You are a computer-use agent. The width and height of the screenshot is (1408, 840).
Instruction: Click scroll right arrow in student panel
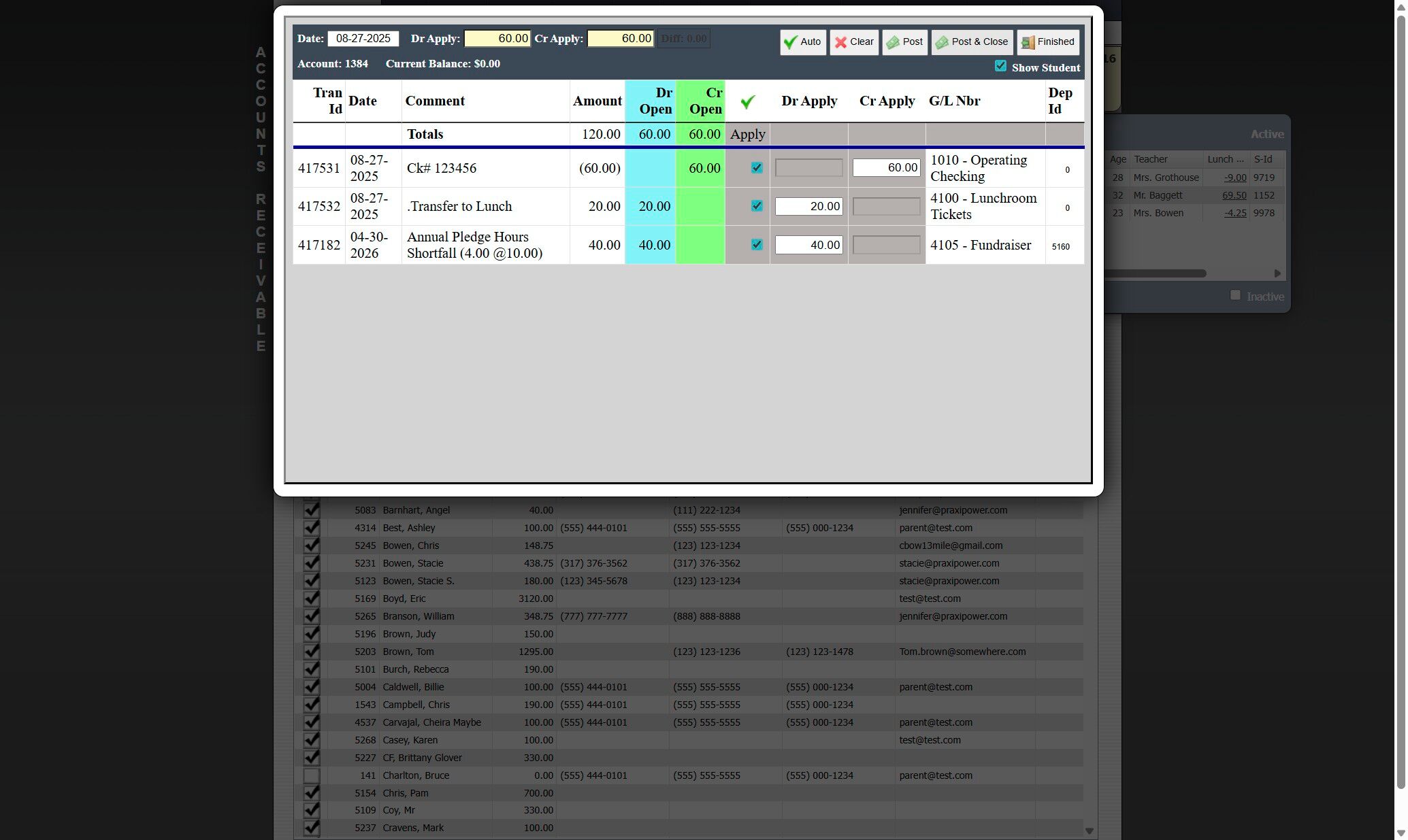coord(1277,273)
